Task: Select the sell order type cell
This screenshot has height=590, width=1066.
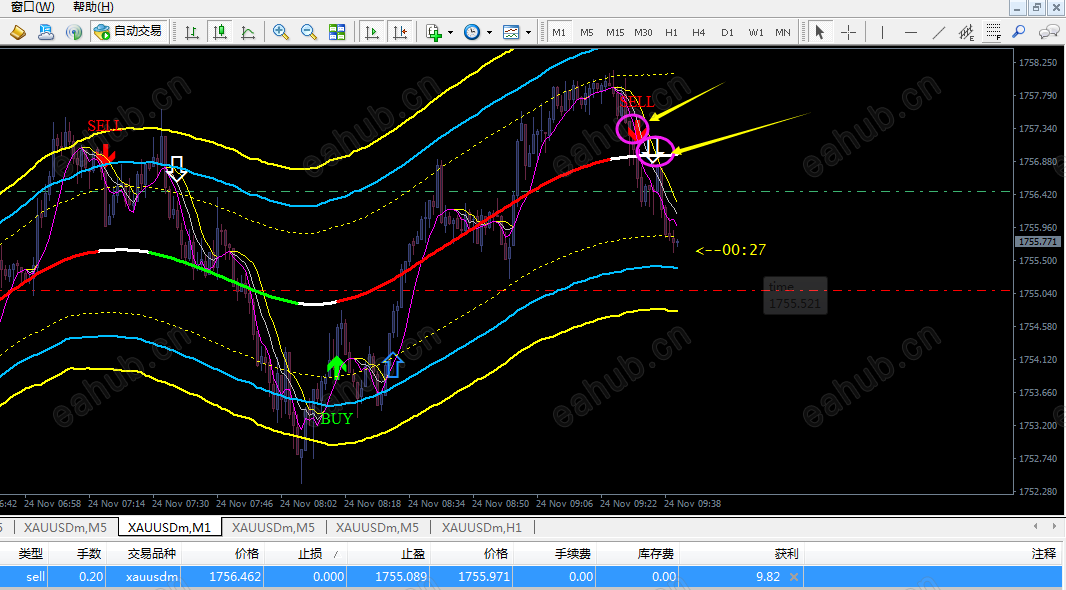Action: (x=35, y=576)
